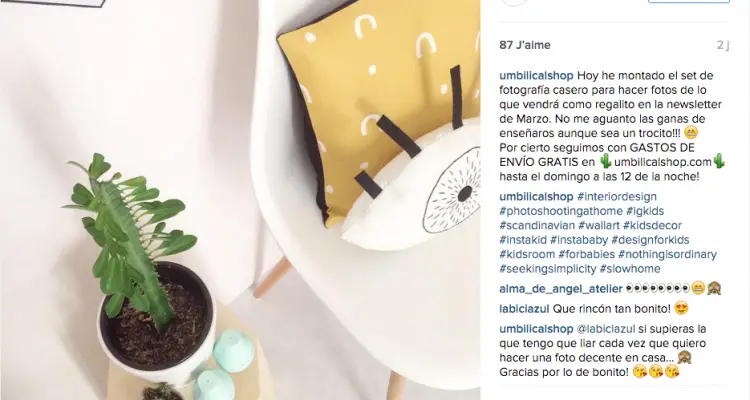The height and width of the screenshot is (400, 750).
Task: Click the #seekingsimplicity hashtag
Action: (548, 268)
